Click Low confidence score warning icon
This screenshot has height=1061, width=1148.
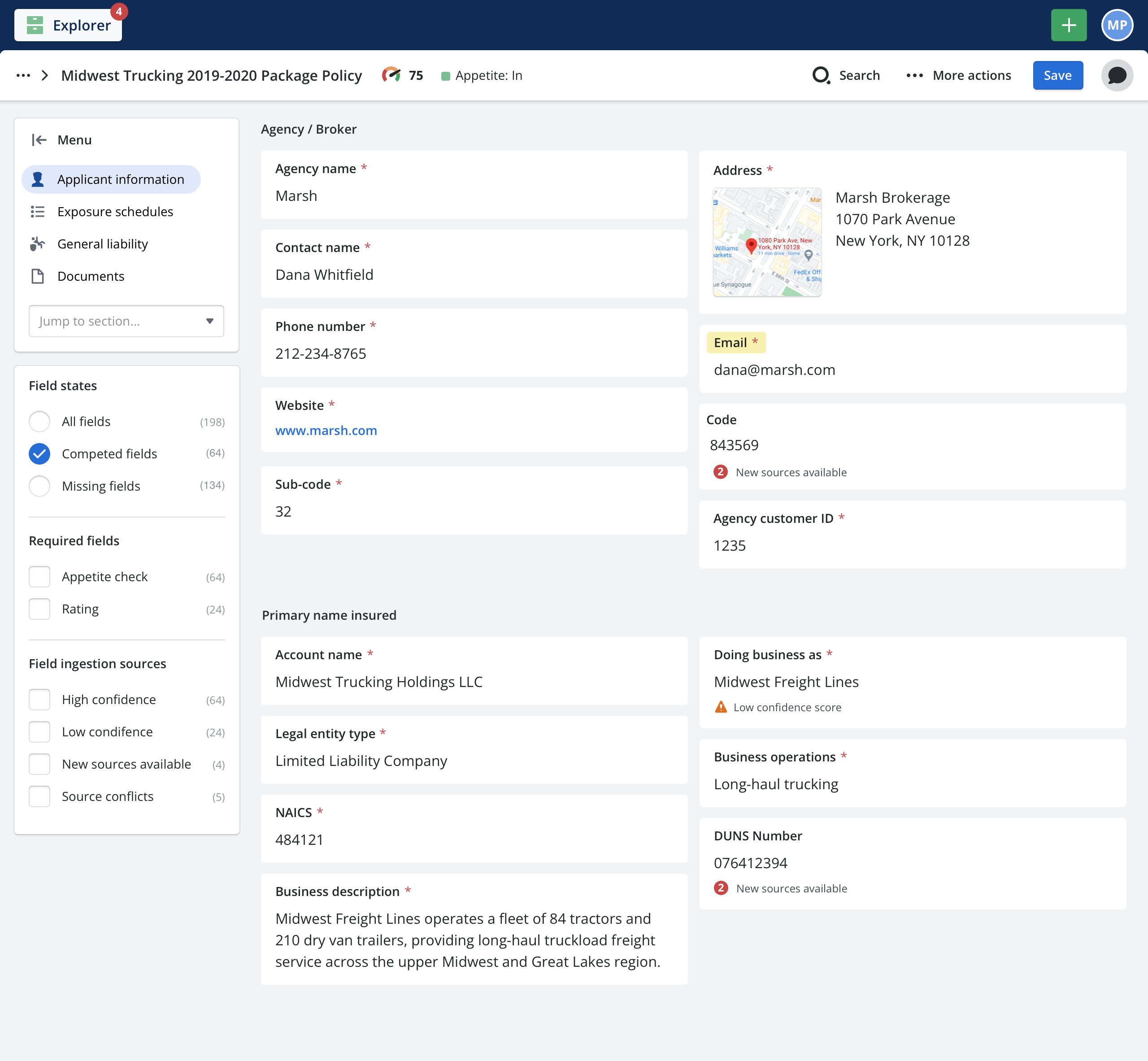[x=721, y=707]
